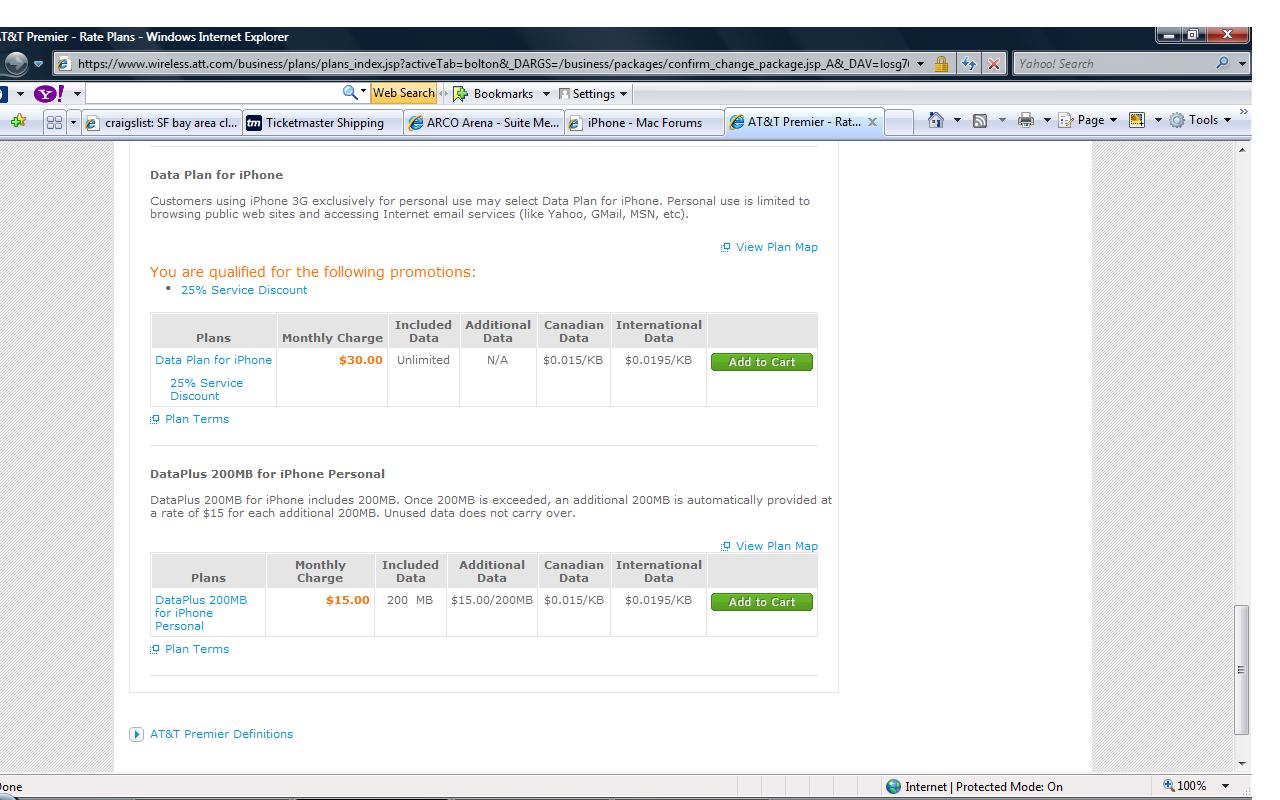Viewport: 1280px width, 800px height.
Task: Click the View Plan Map icon for Data Plan
Action: 726,247
